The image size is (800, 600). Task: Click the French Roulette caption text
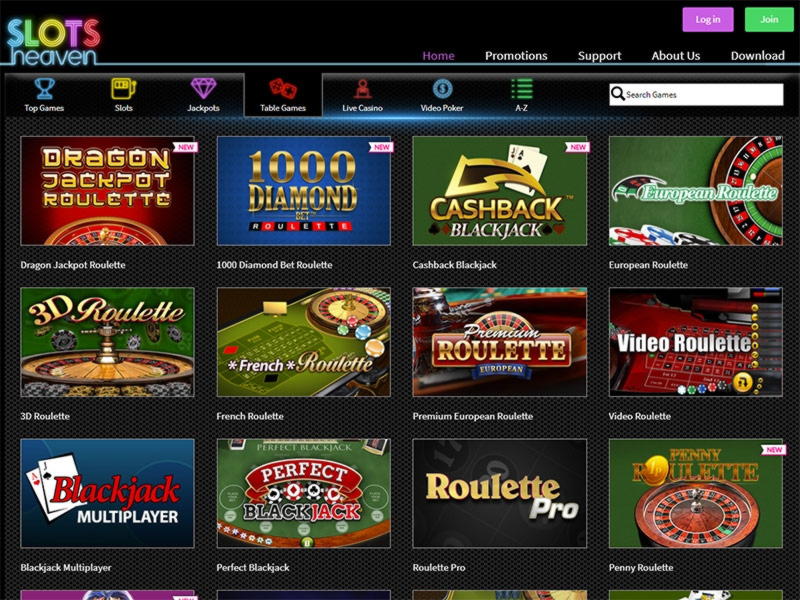tap(250, 416)
